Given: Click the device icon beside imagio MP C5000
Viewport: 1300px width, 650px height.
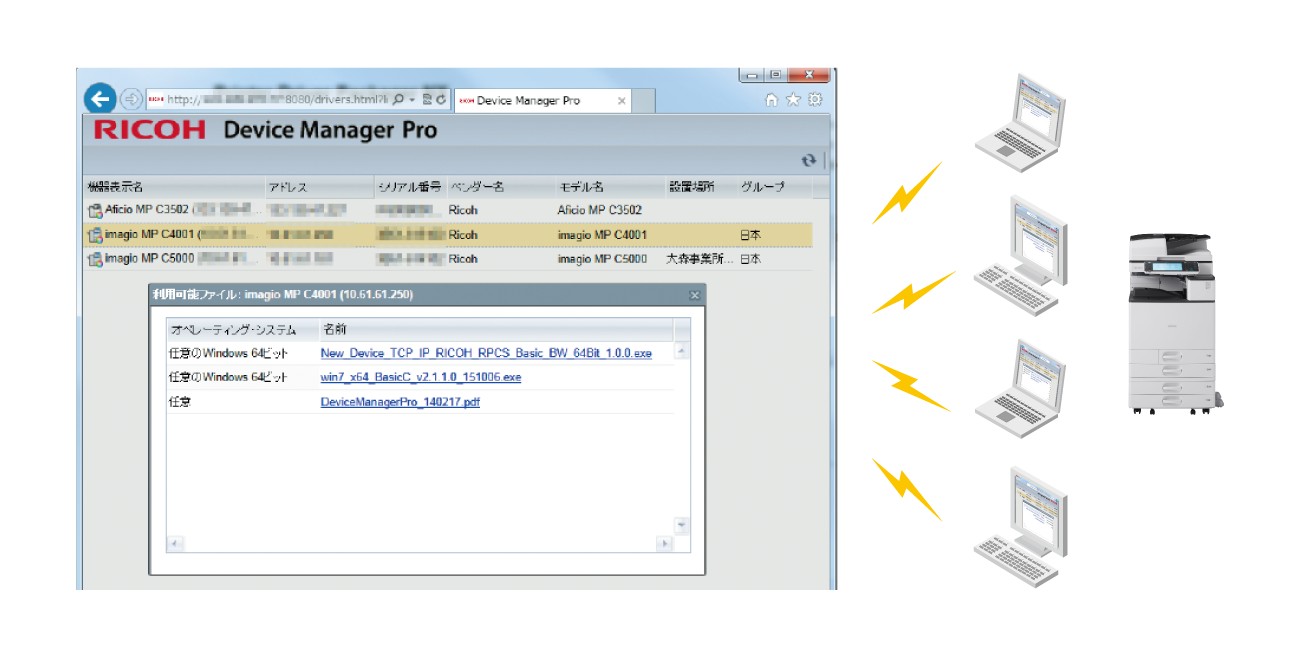Looking at the screenshot, I should tap(95, 259).
